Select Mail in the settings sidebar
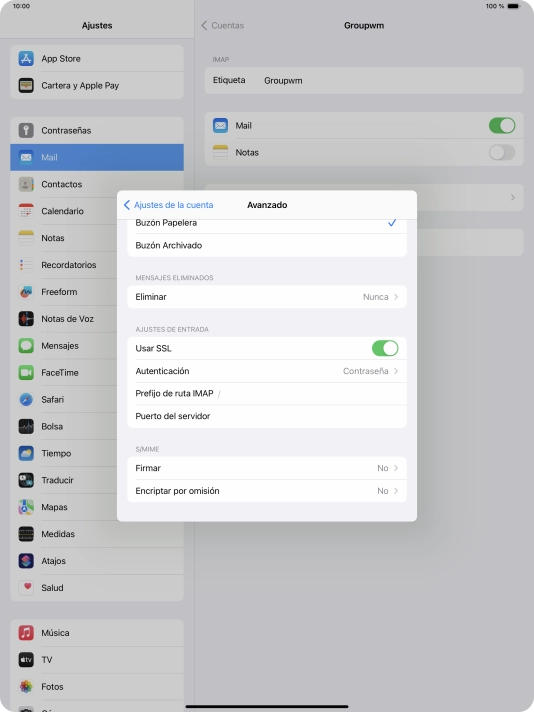This screenshot has height=712, width=534. click(x=97, y=157)
